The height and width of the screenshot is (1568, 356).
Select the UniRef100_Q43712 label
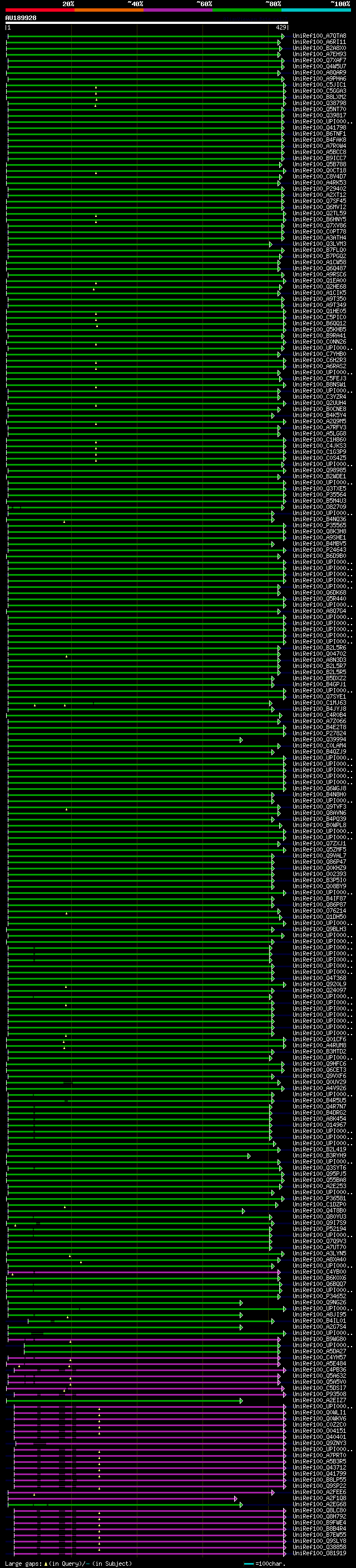coord(319,1467)
